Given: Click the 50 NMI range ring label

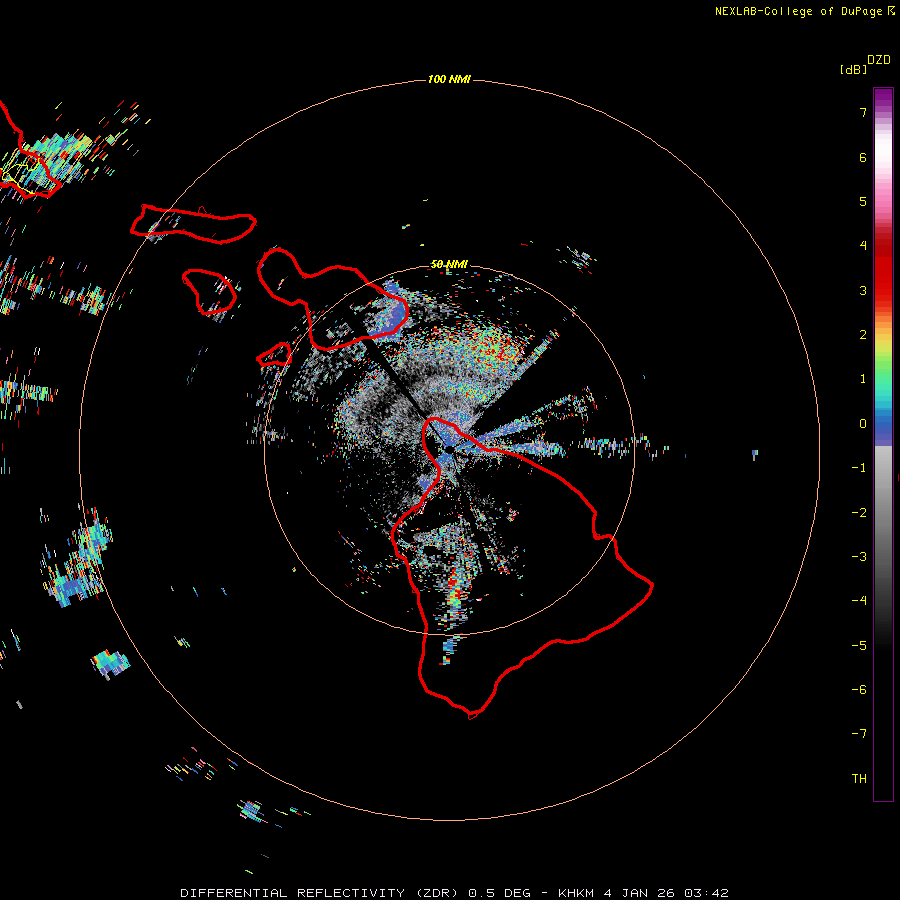Looking at the screenshot, I should (x=449, y=264).
